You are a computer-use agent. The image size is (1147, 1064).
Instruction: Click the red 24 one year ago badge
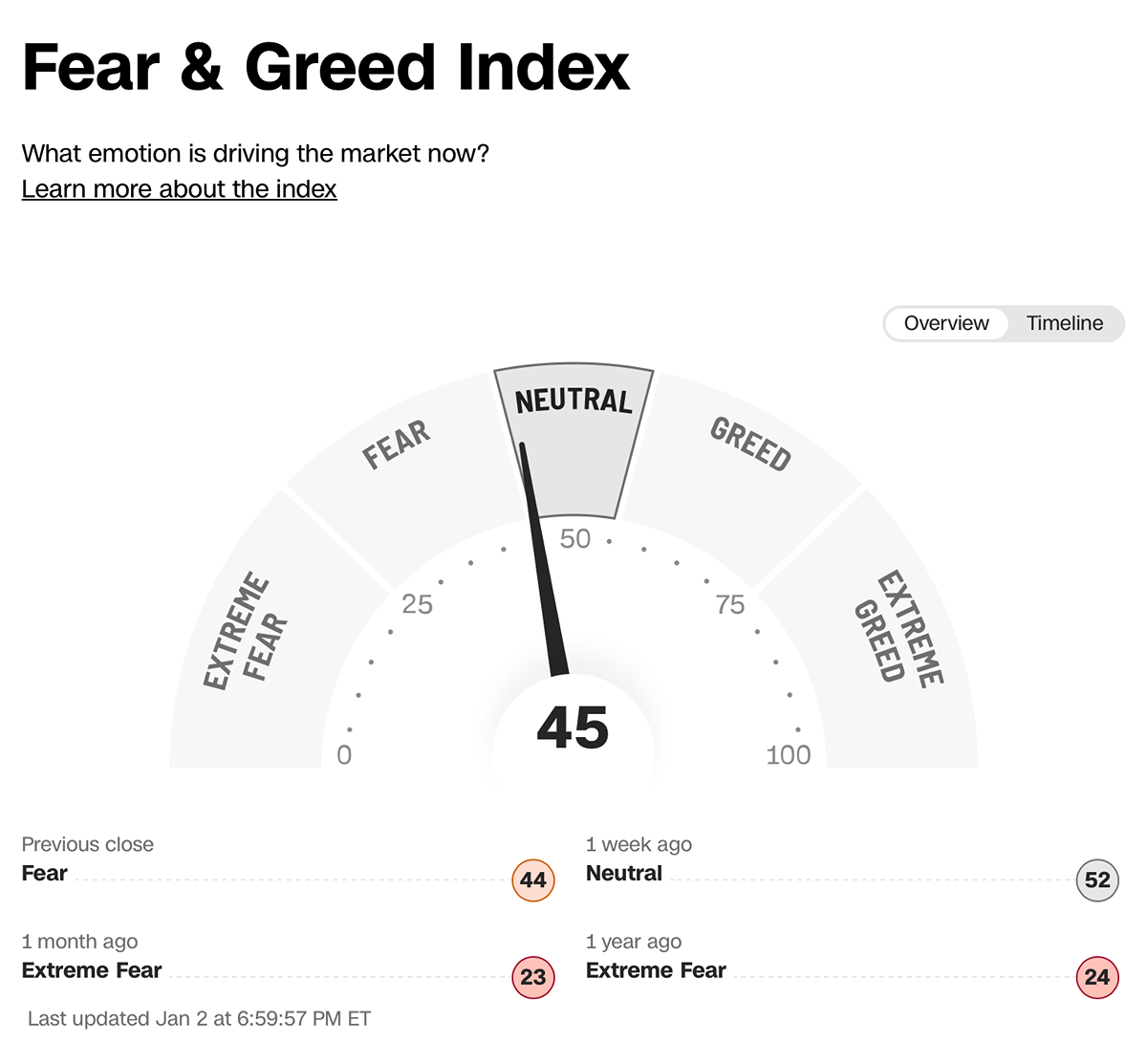[1097, 978]
